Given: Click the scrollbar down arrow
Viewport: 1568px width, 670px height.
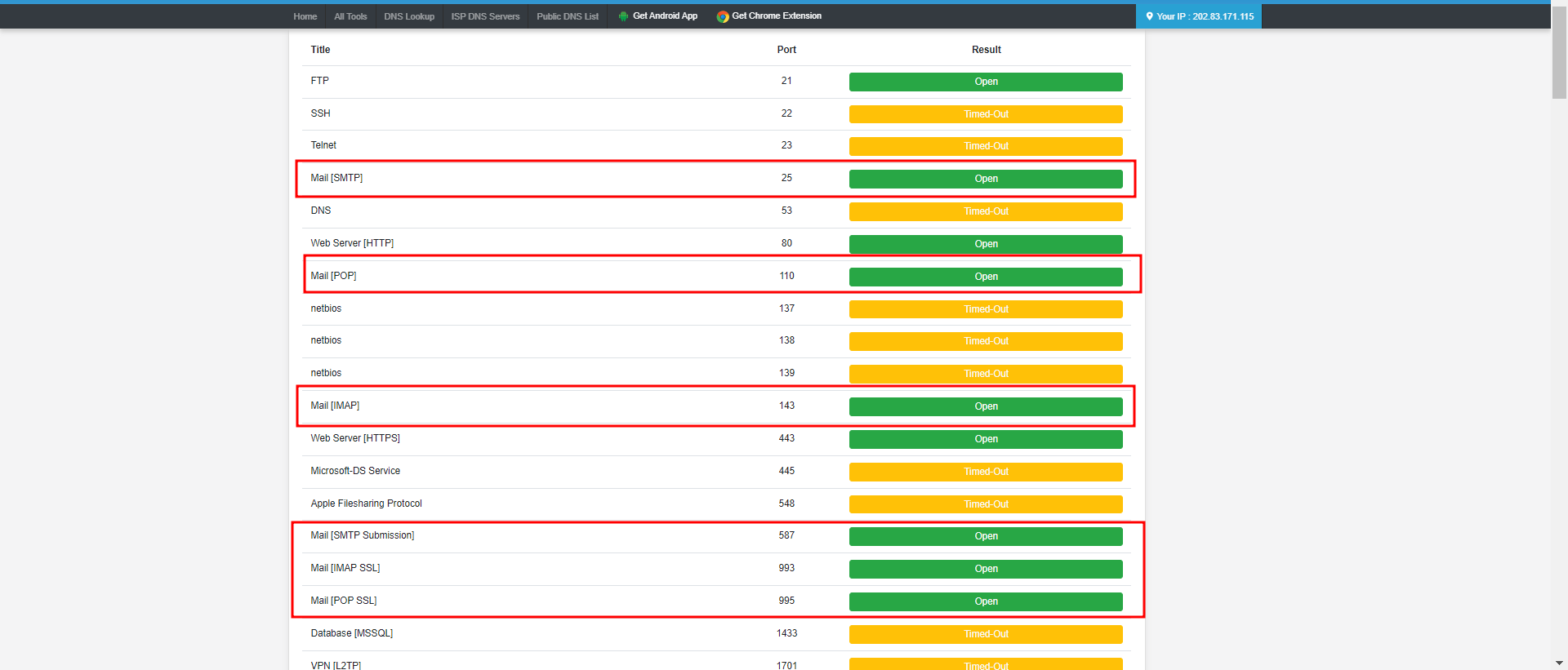Looking at the screenshot, I should pos(1559,663).
